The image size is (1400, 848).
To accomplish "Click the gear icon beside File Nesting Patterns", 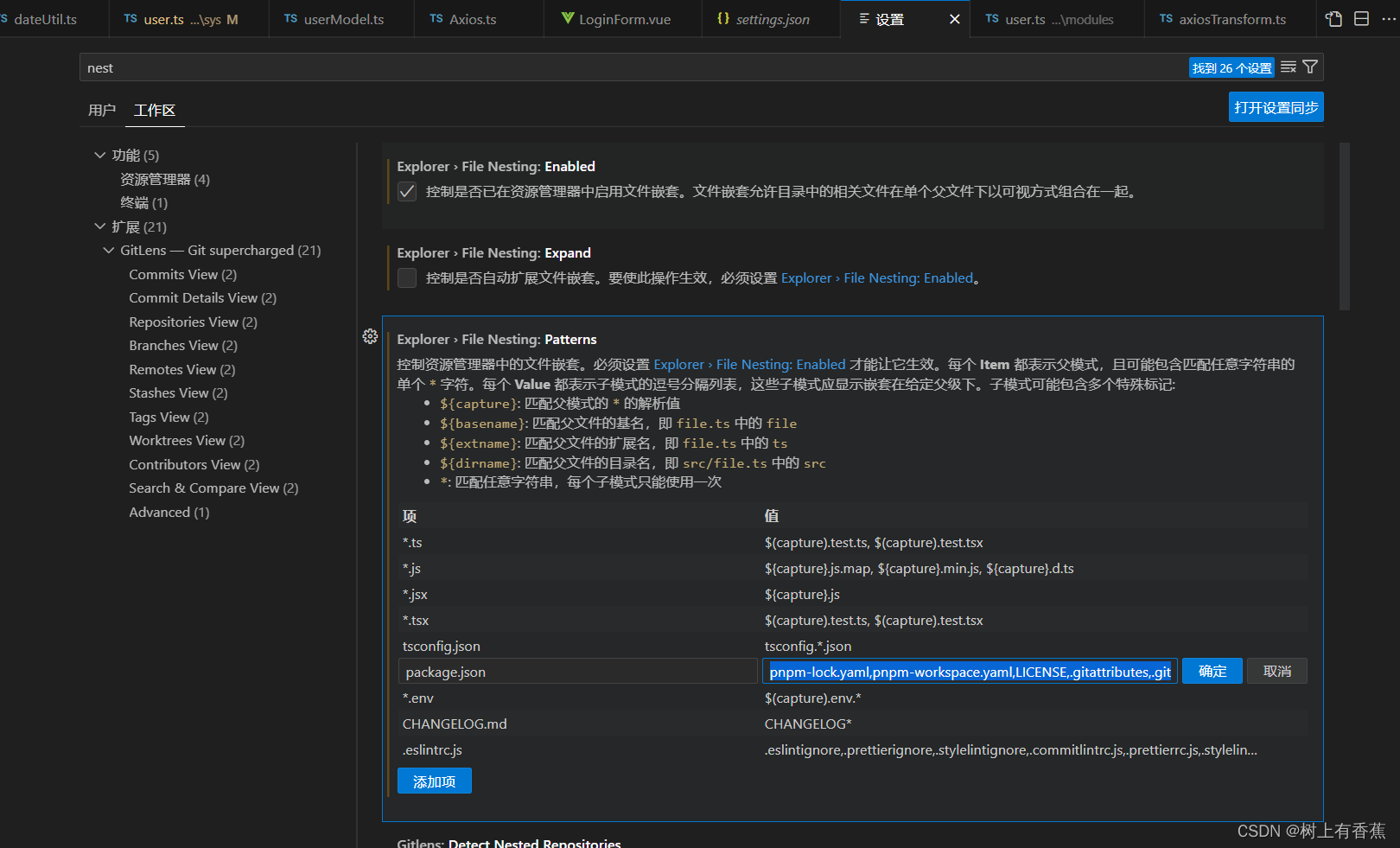I will coord(370,337).
